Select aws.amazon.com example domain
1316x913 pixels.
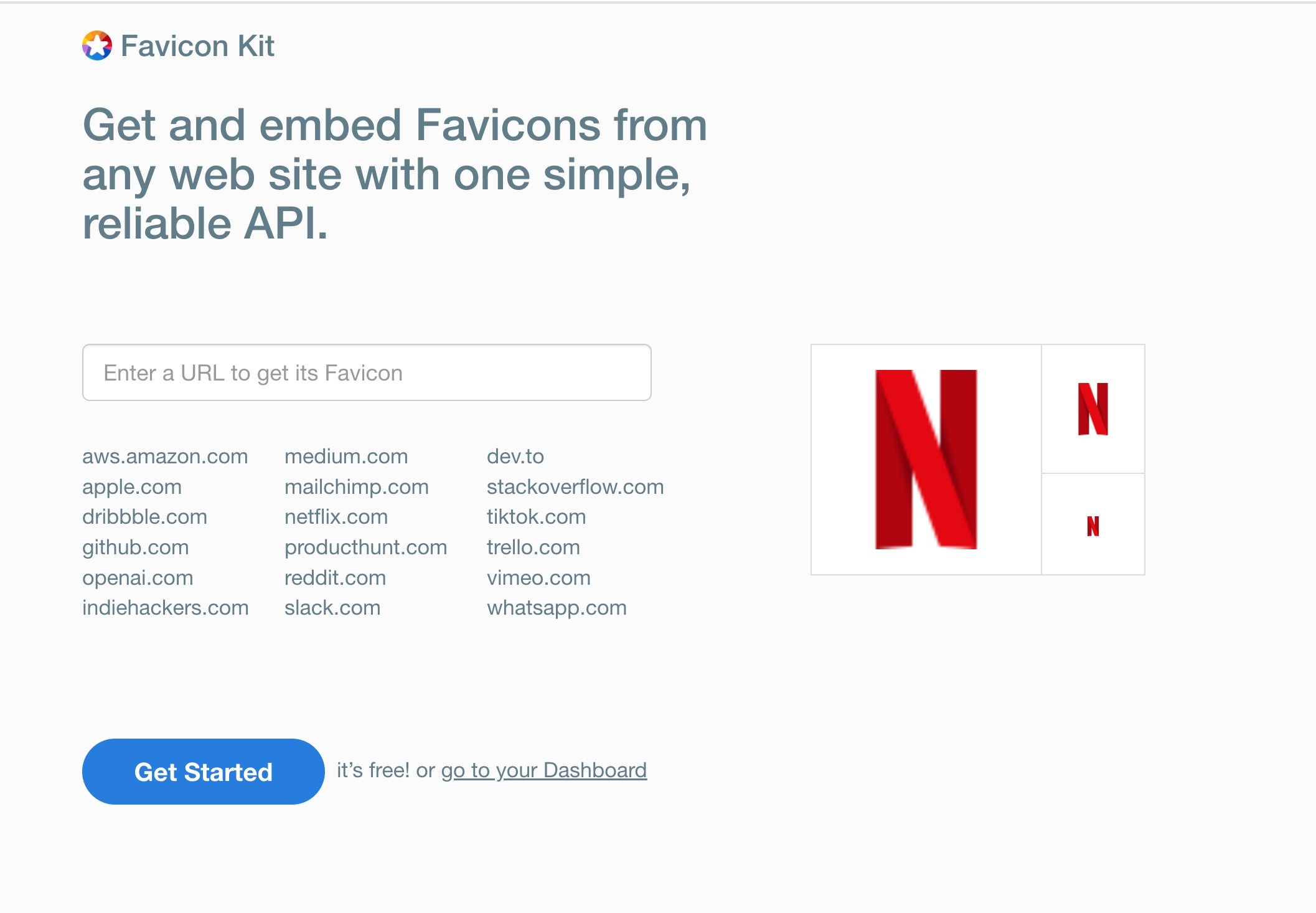point(165,456)
